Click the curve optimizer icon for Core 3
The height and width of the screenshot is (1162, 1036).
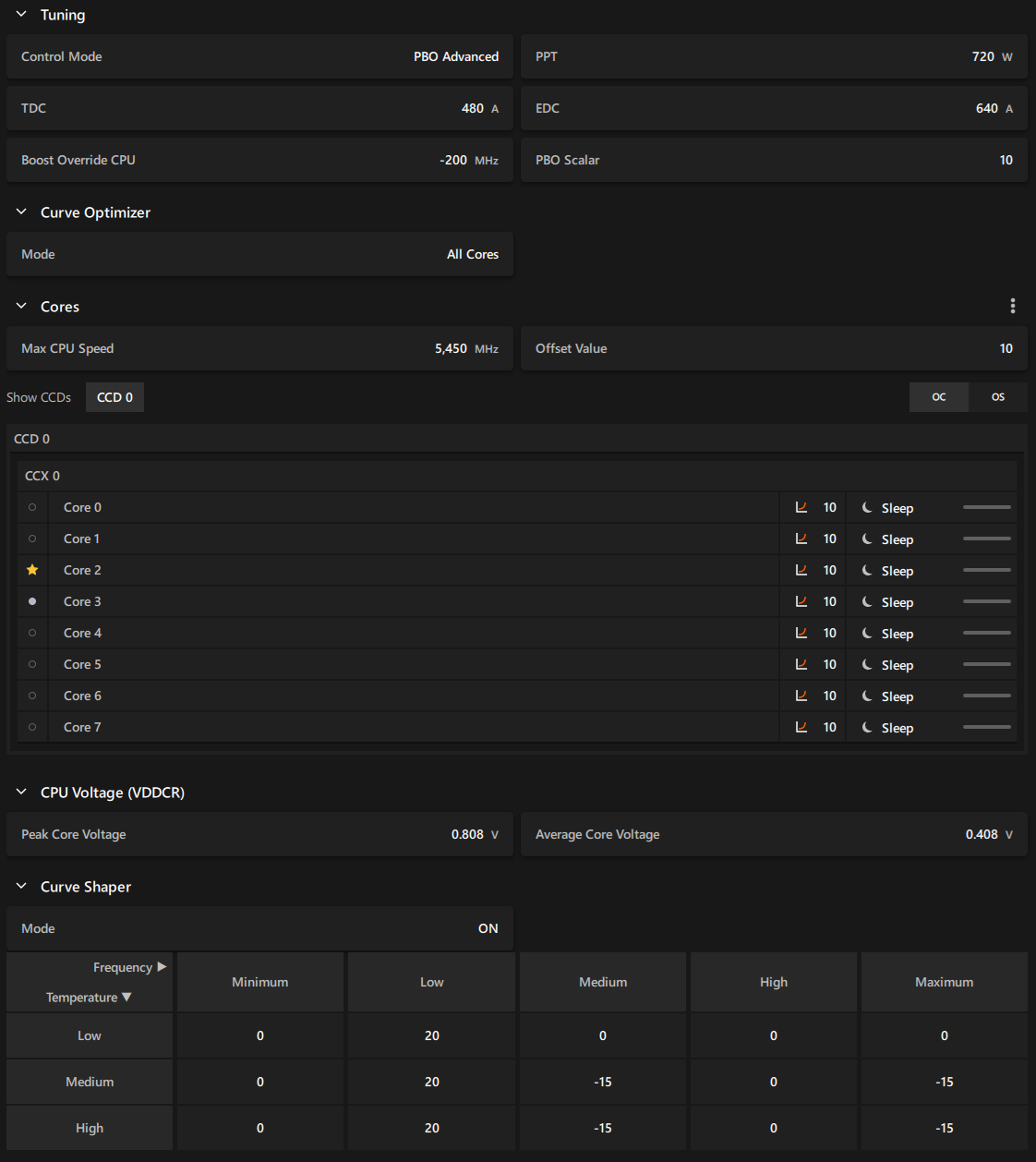(801, 601)
